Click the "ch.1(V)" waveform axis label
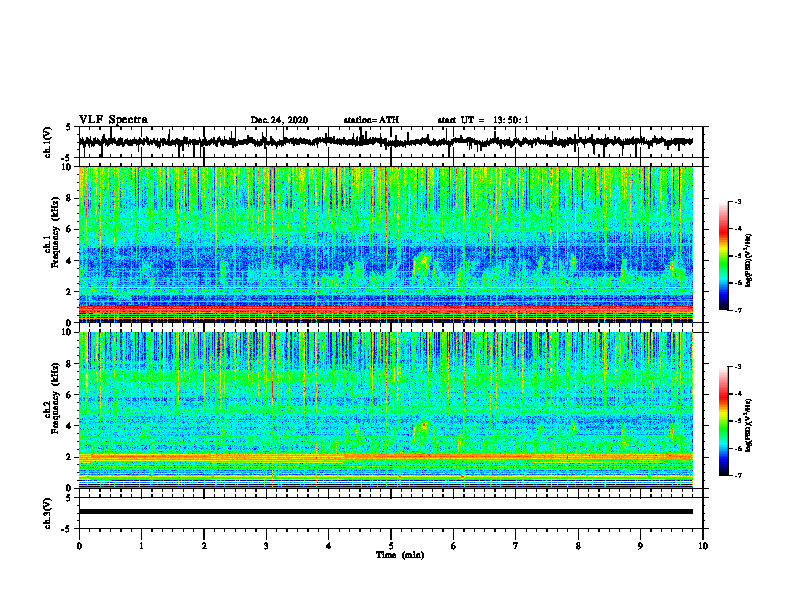Screen dimensions: 792x612 [47, 142]
